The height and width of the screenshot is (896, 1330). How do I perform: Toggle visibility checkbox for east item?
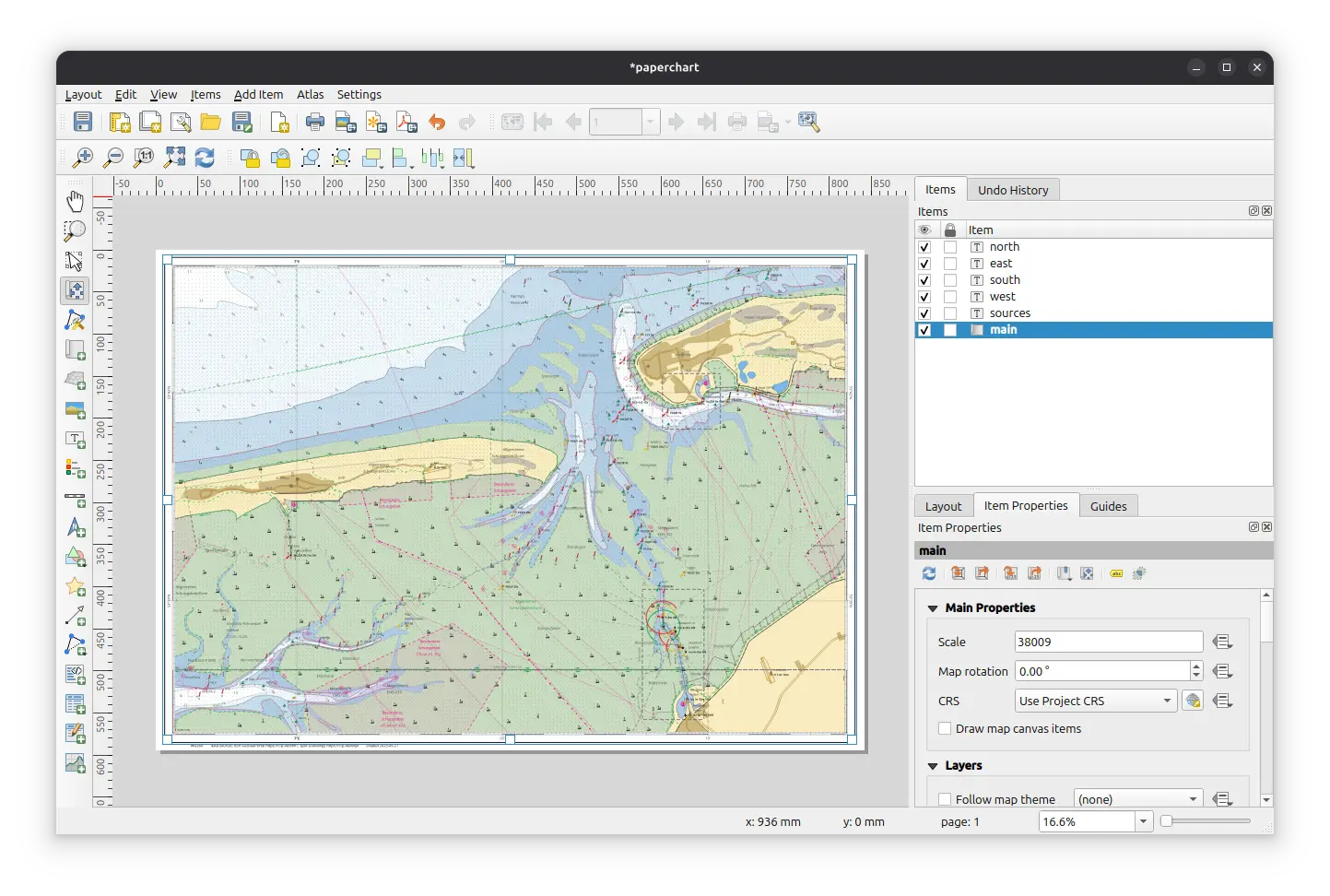click(924, 264)
